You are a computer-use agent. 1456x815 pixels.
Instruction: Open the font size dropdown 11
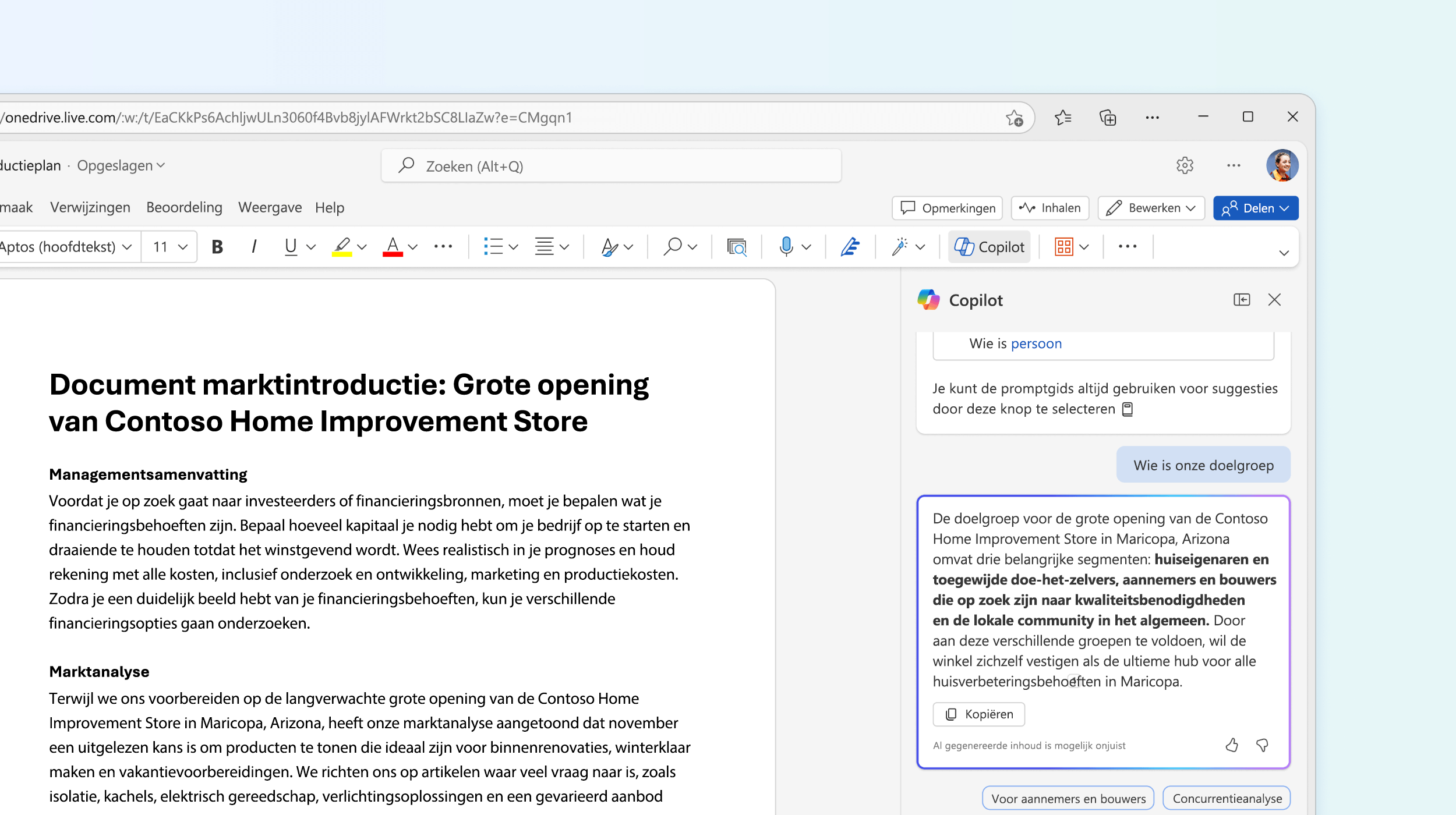tap(169, 247)
